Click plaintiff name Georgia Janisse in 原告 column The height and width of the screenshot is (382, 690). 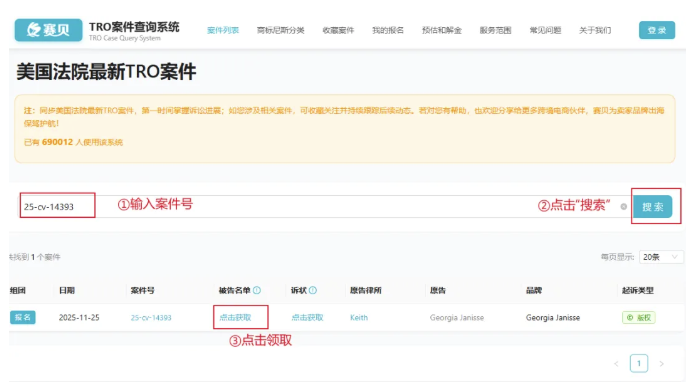[x=457, y=318]
